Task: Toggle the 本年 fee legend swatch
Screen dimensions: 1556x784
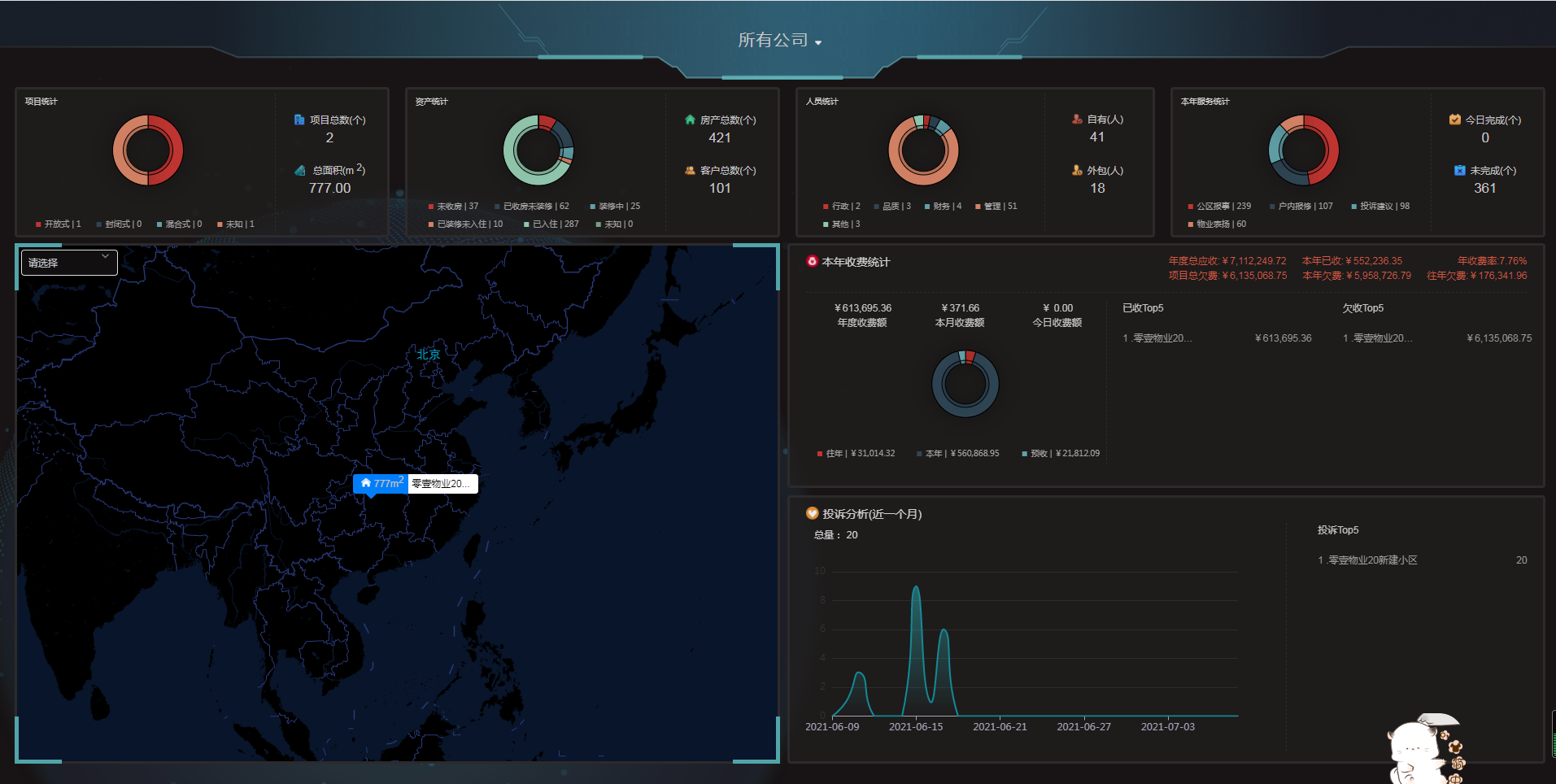Action: point(919,454)
